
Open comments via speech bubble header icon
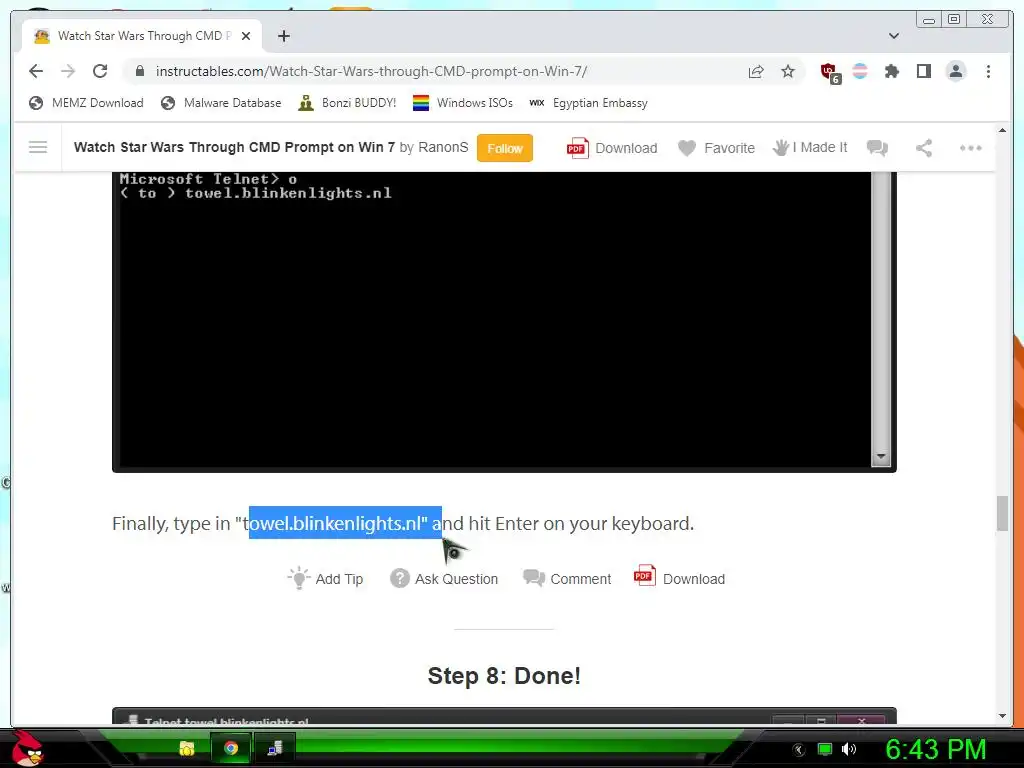(877, 148)
